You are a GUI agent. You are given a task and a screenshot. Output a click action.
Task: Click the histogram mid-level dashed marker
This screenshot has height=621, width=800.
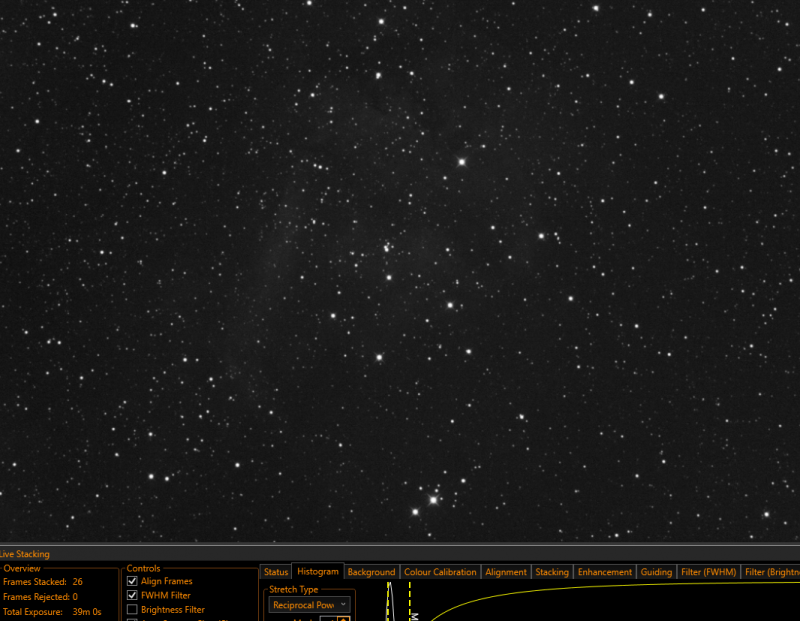[x=410, y=602]
